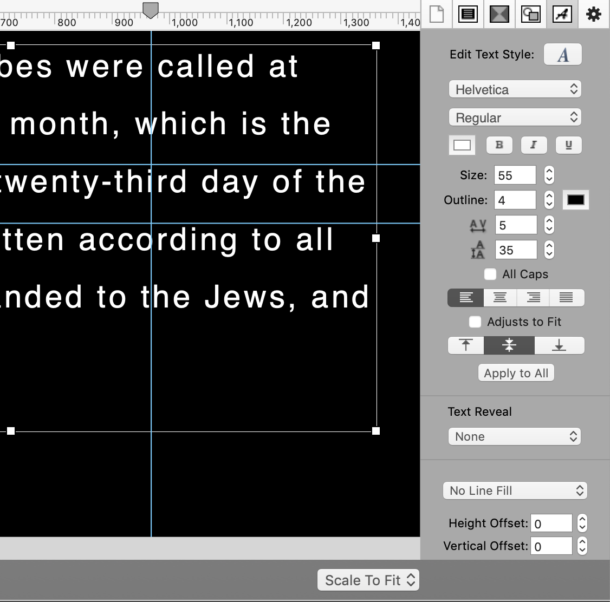
Task: Click the Vertical Offset stepper
Action: 582,546
